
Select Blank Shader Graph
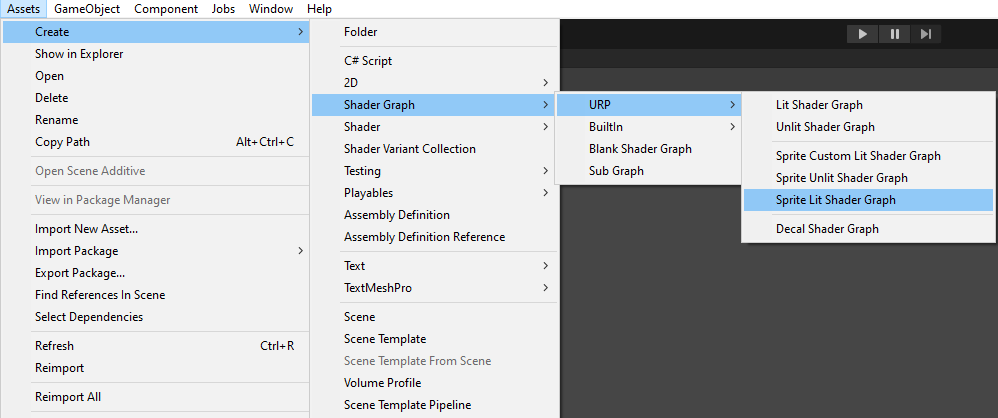pyautogui.click(x=640, y=149)
